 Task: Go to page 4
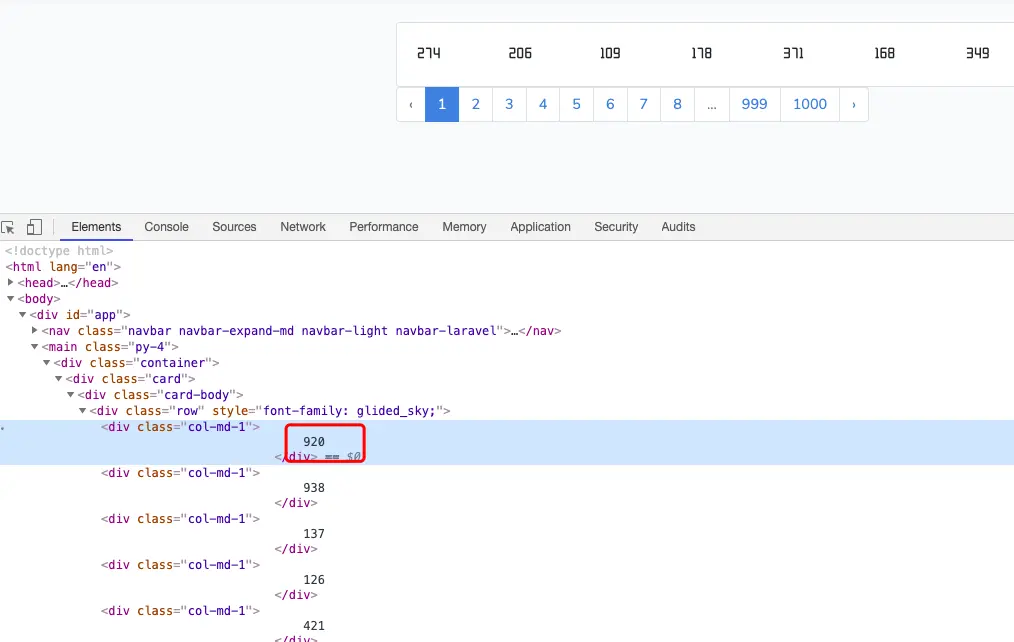(x=543, y=104)
